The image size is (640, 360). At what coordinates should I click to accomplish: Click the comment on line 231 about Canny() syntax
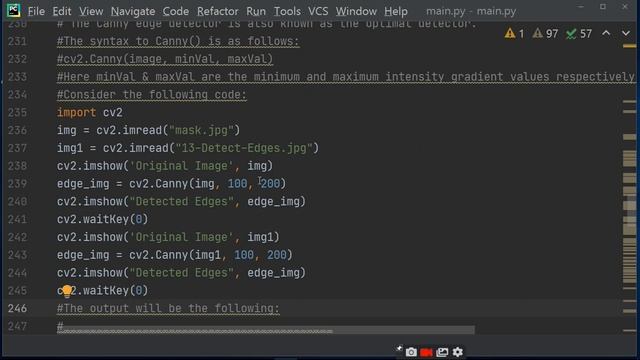coord(178,42)
